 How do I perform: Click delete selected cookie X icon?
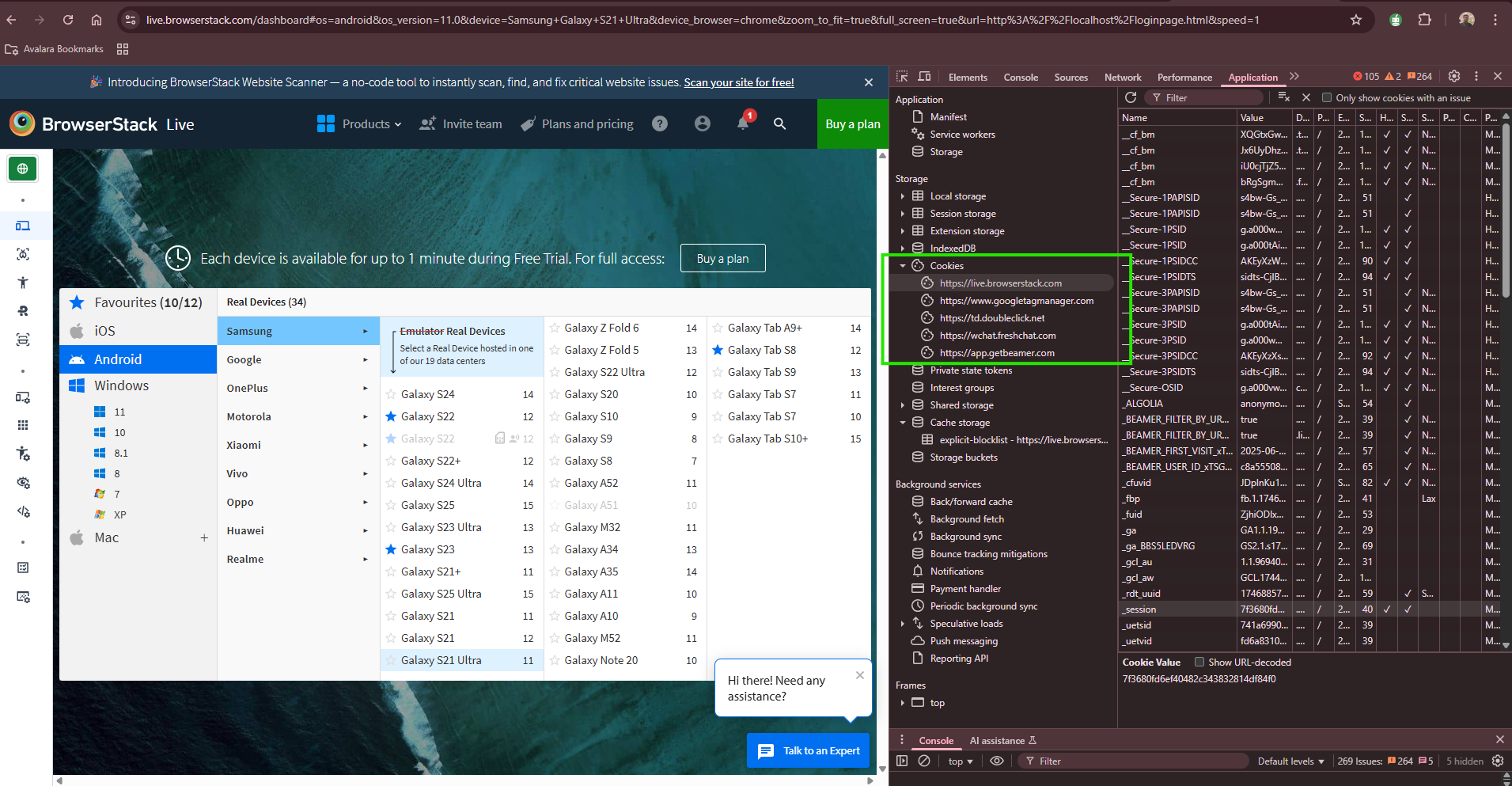(x=1306, y=97)
